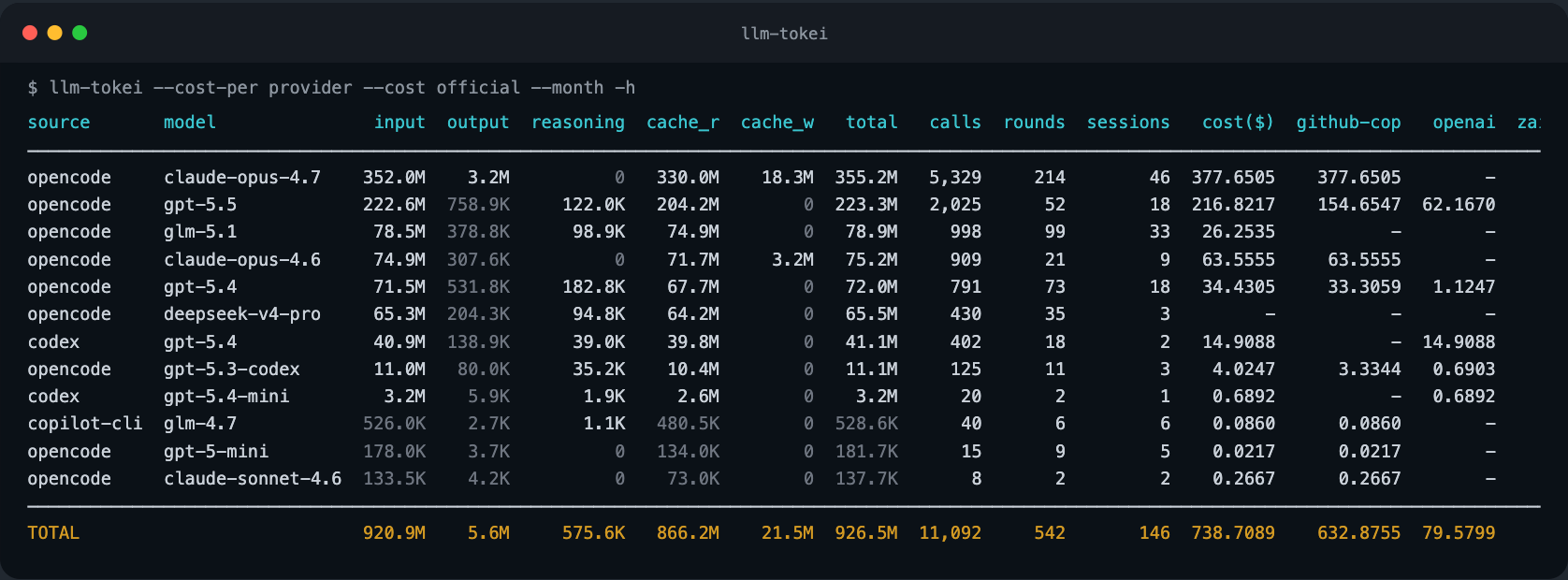Click input value 352.0M
The height and width of the screenshot is (580, 1568).
pyautogui.click(x=394, y=178)
